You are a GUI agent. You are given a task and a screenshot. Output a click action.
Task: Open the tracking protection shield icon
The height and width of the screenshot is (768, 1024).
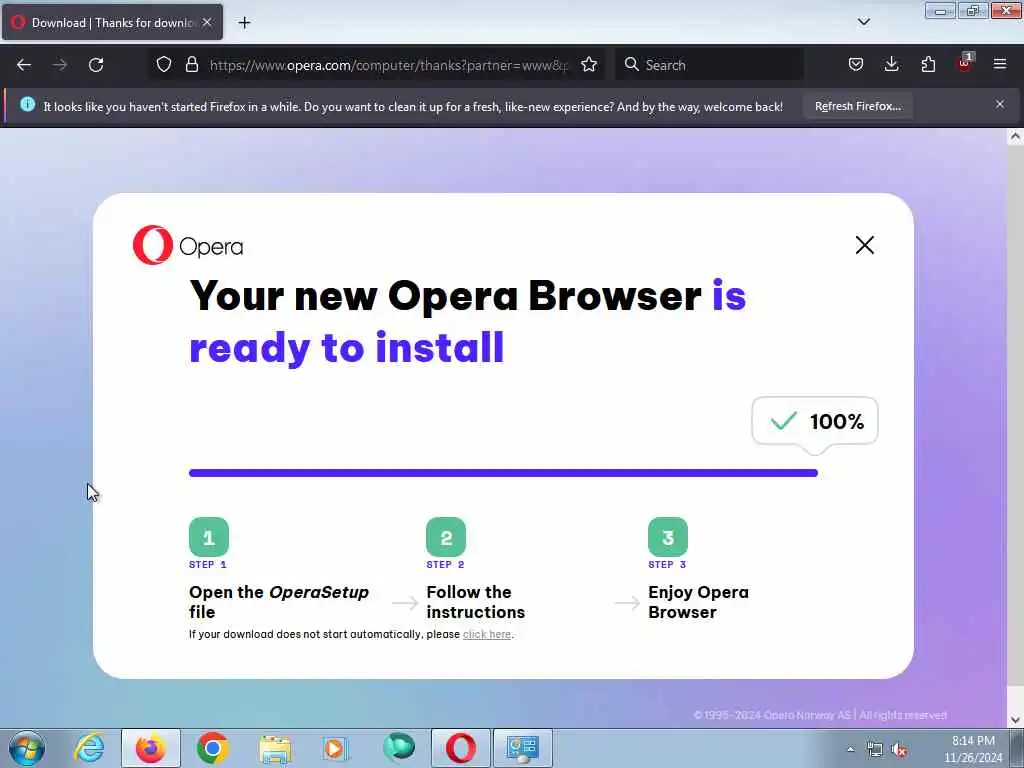point(164,65)
